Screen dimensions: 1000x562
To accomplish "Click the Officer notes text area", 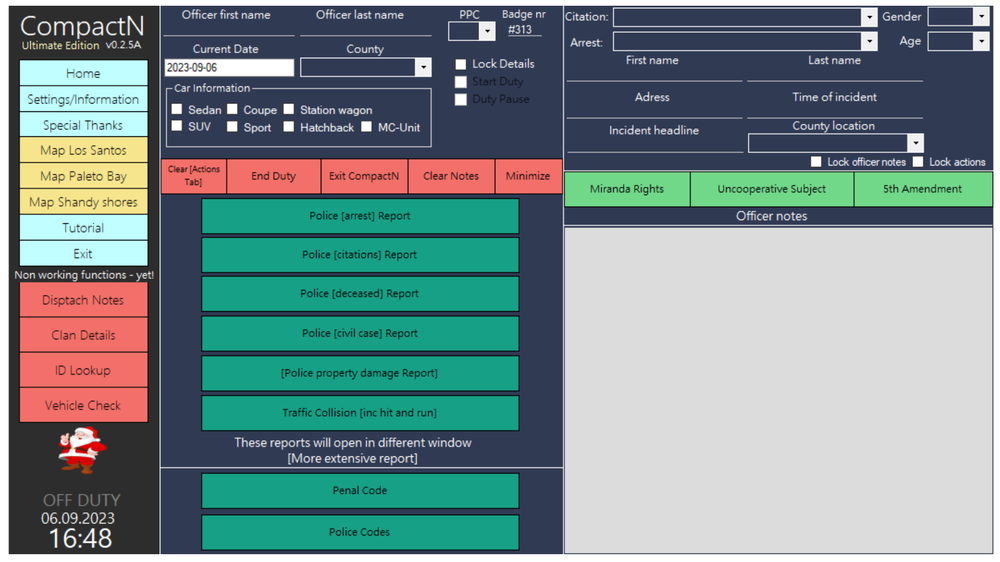I will (778, 390).
